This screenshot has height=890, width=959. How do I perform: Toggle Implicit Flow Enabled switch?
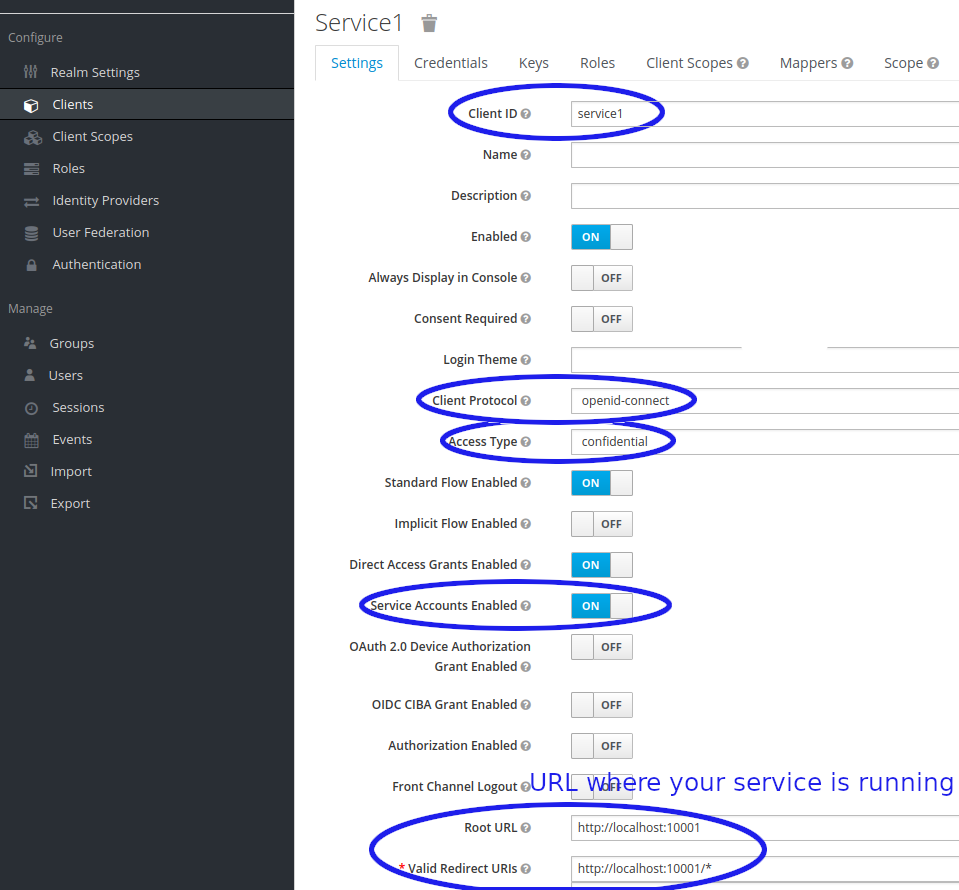(x=602, y=524)
